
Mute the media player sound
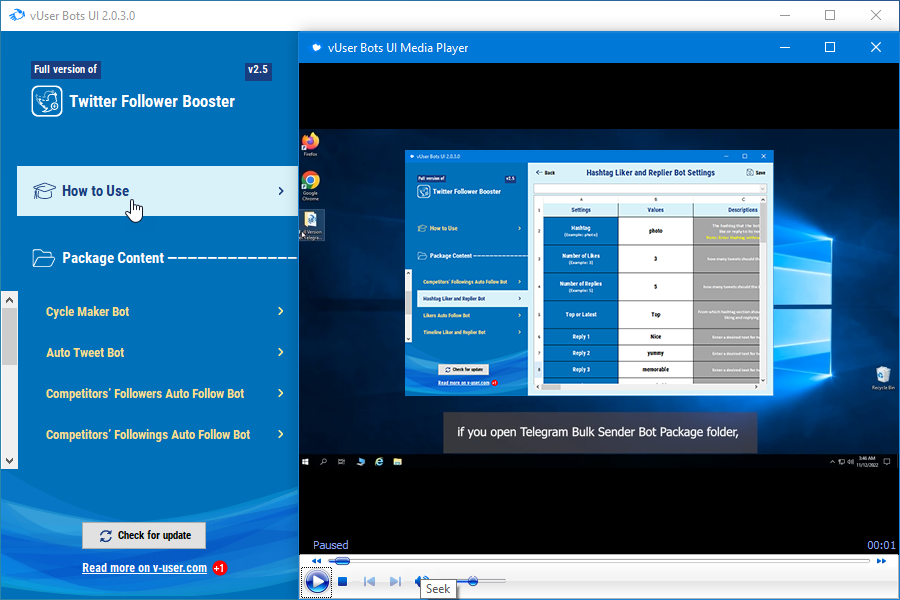pyautogui.click(x=420, y=580)
